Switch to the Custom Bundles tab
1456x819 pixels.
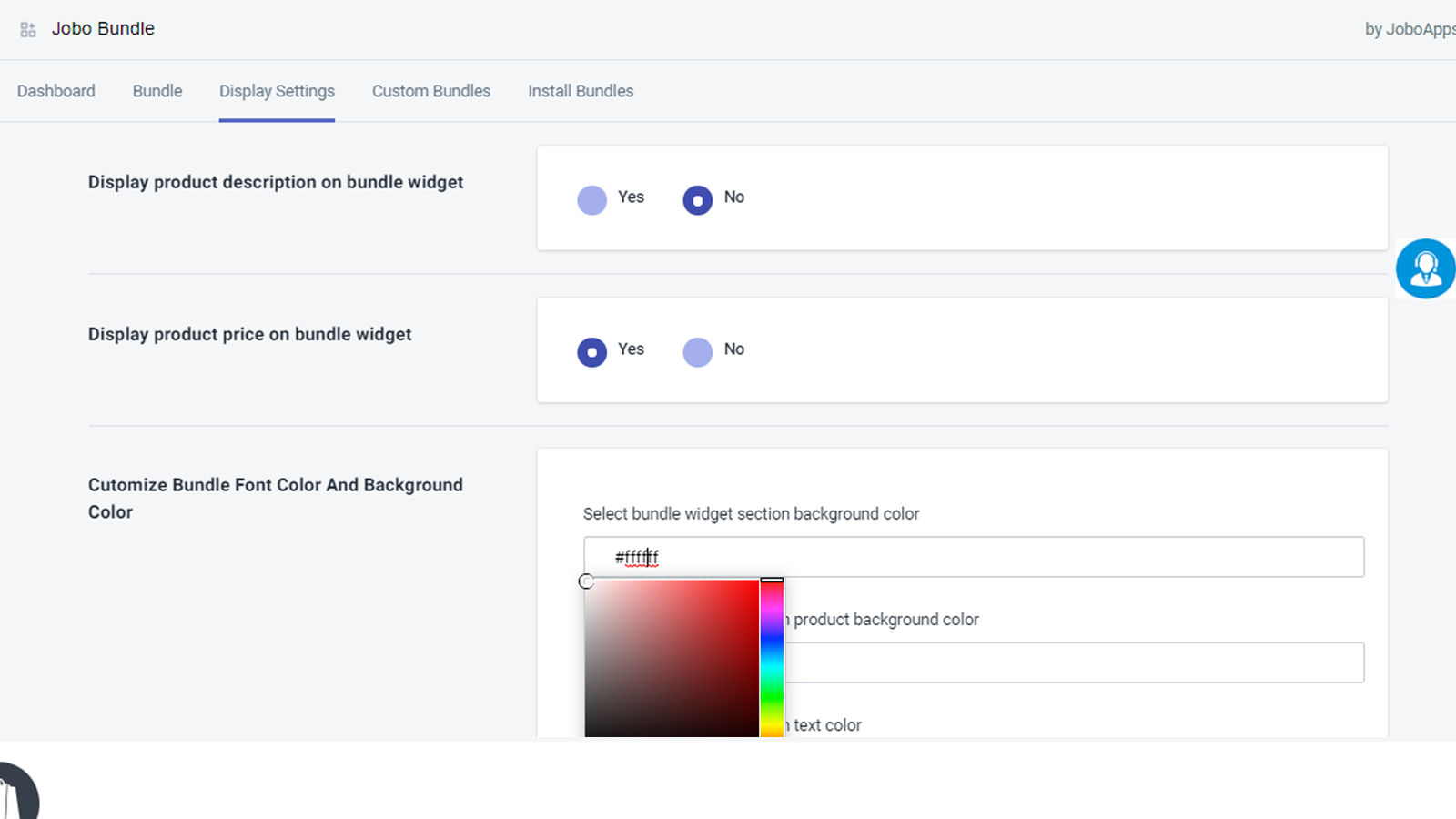(x=430, y=91)
